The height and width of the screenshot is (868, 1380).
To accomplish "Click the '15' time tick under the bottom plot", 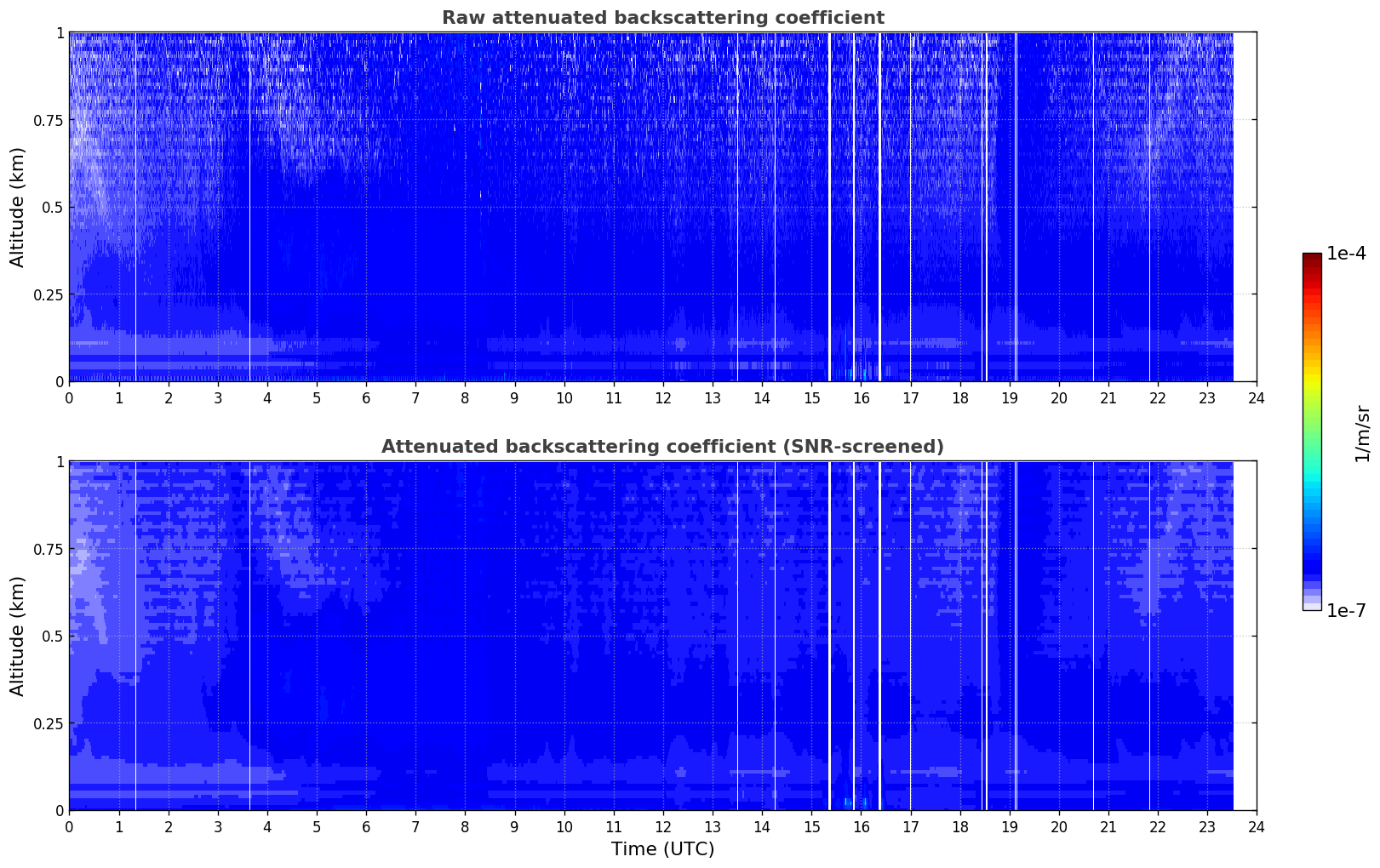I will point(811,826).
